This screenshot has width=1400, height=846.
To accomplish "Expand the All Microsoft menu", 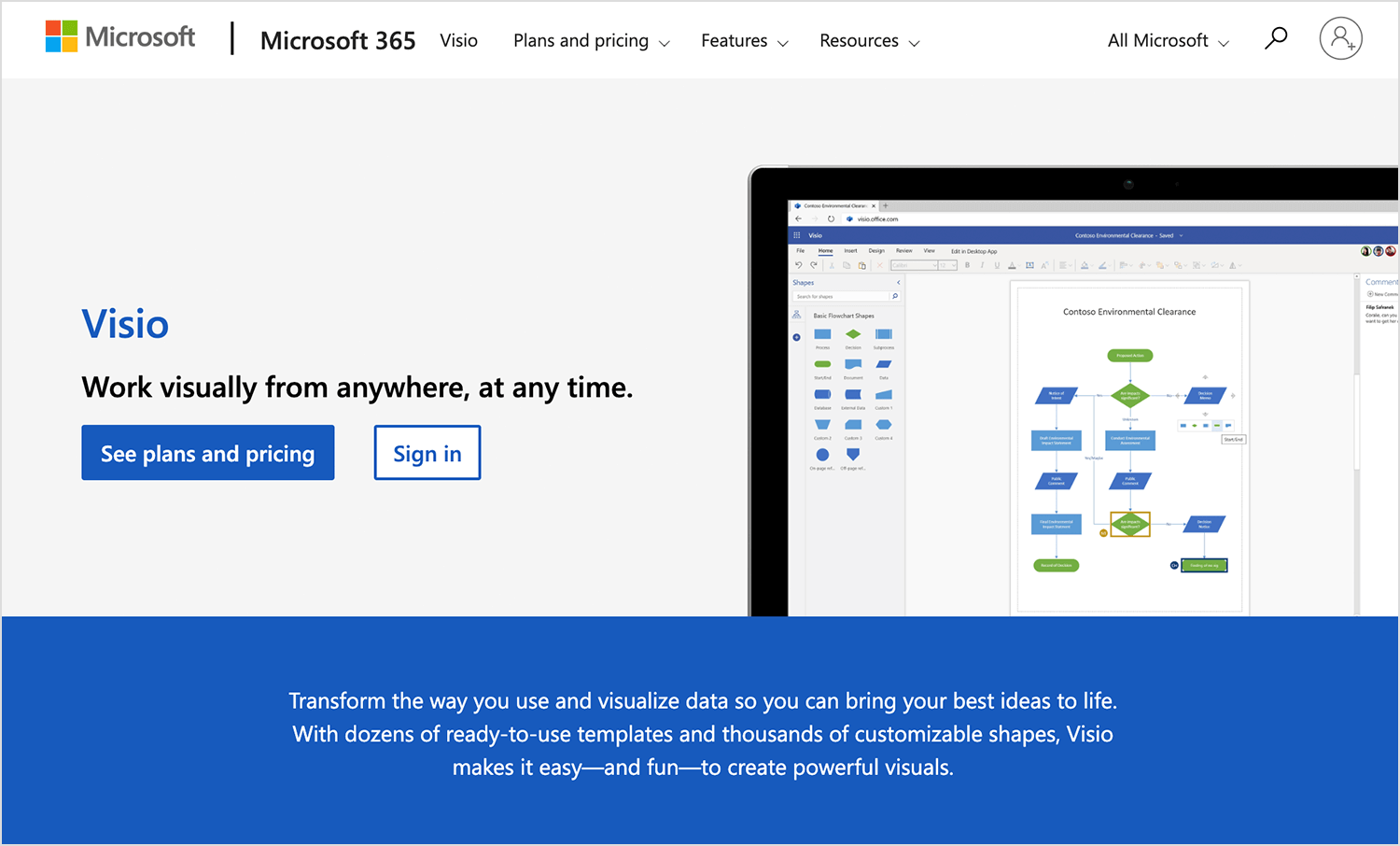I will pos(1169,41).
